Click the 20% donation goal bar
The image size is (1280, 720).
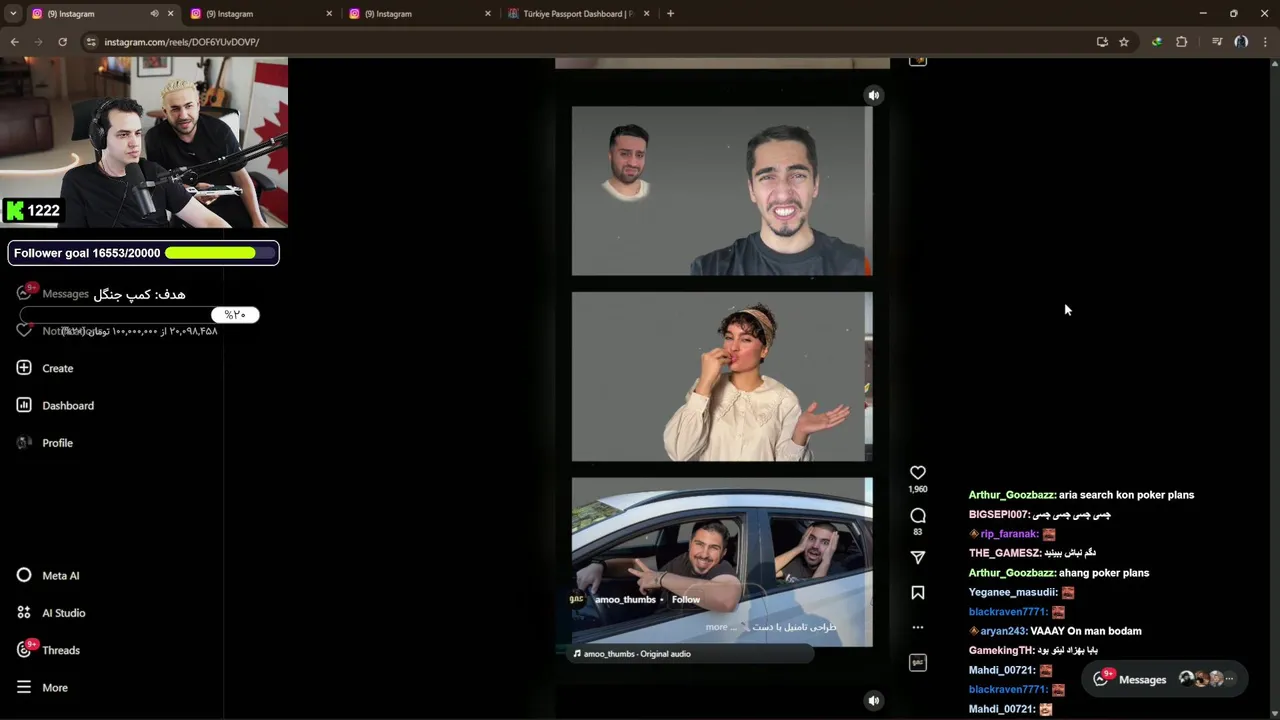[139, 315]
